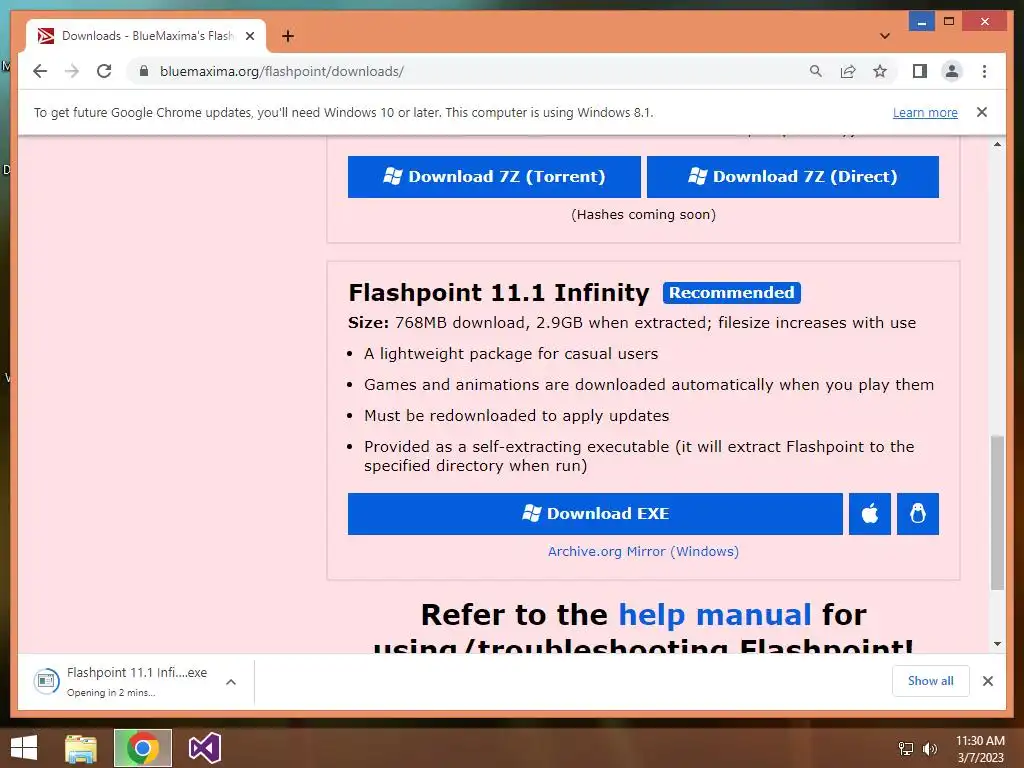Close the downloads shelf

[x=987, y=681]
